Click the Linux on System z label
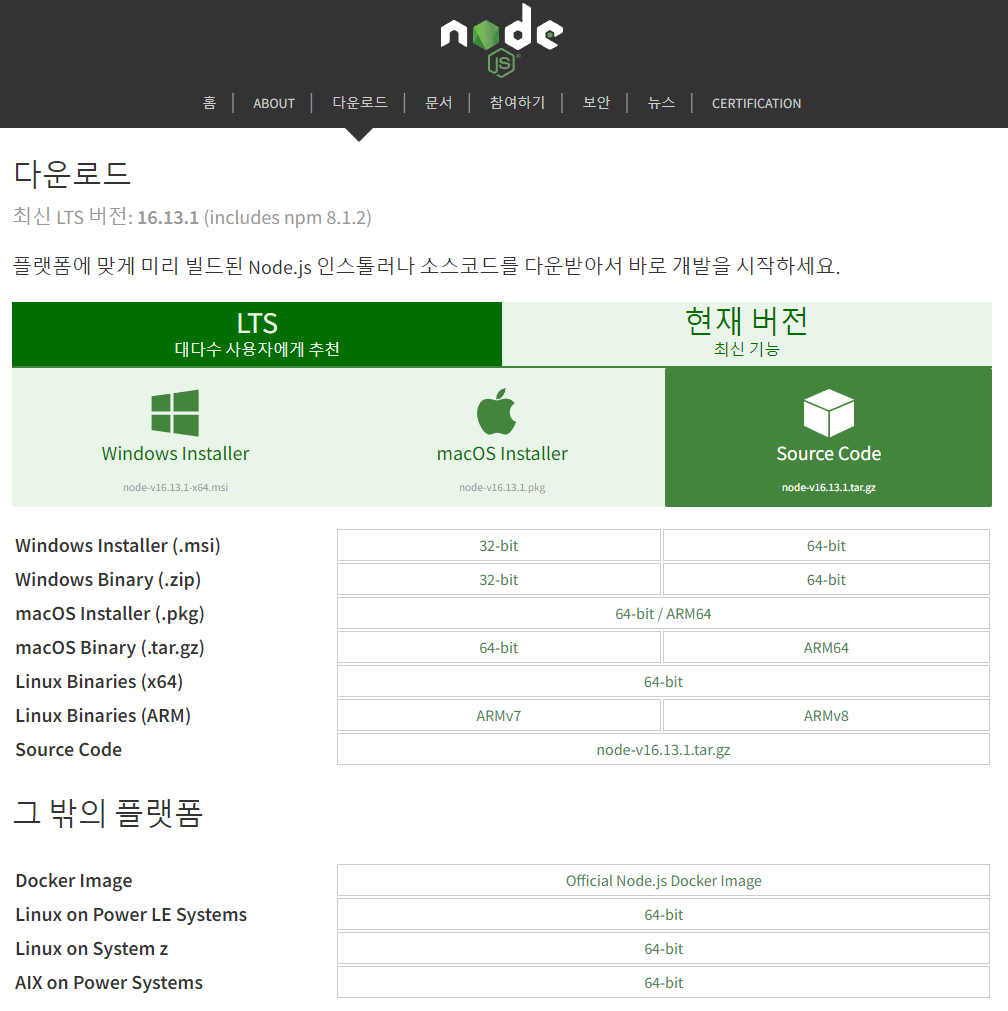This screenshot has width=1008, height=1011. [x=92, y=948]
